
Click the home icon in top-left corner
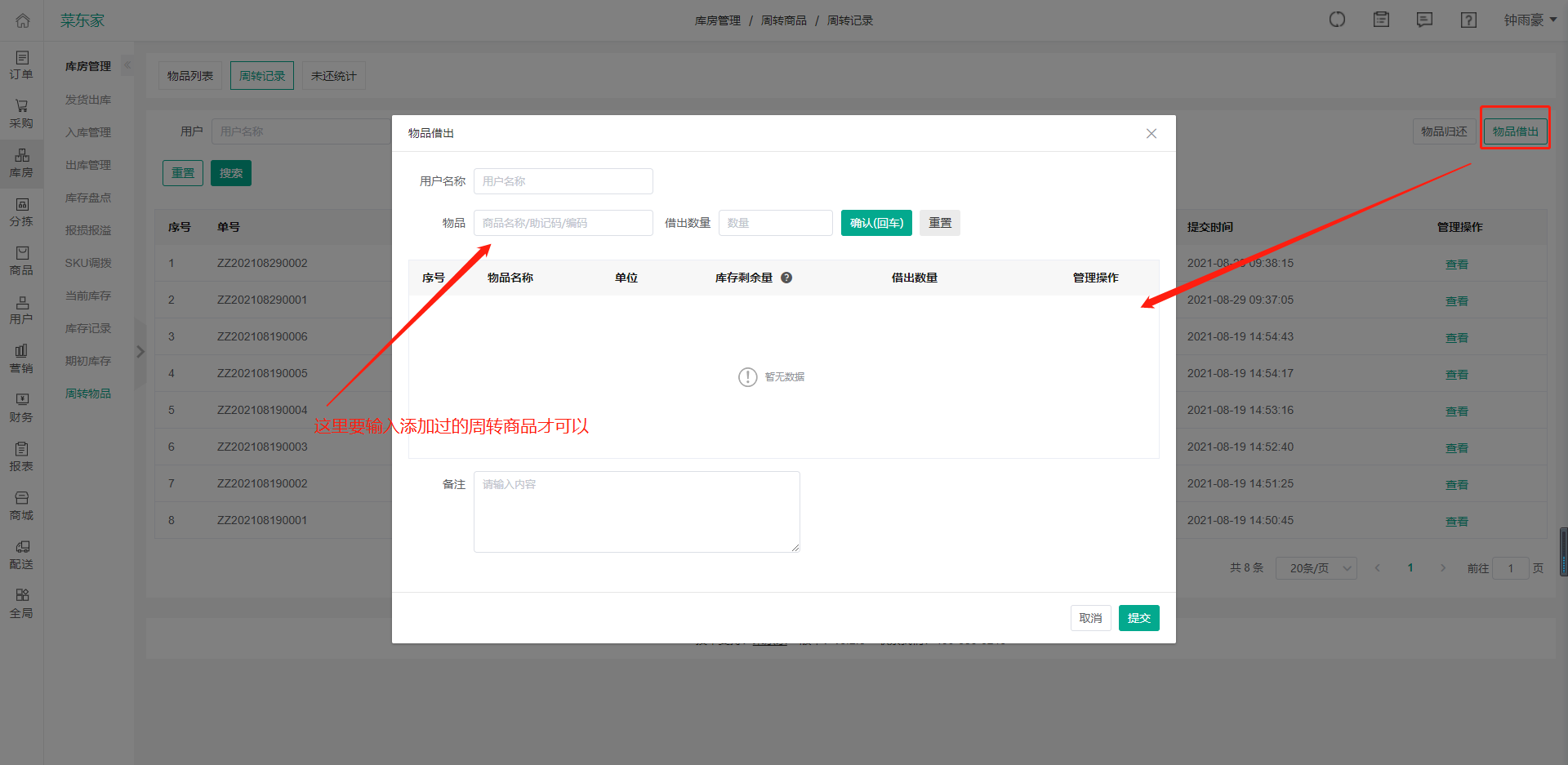pos(22,20)
